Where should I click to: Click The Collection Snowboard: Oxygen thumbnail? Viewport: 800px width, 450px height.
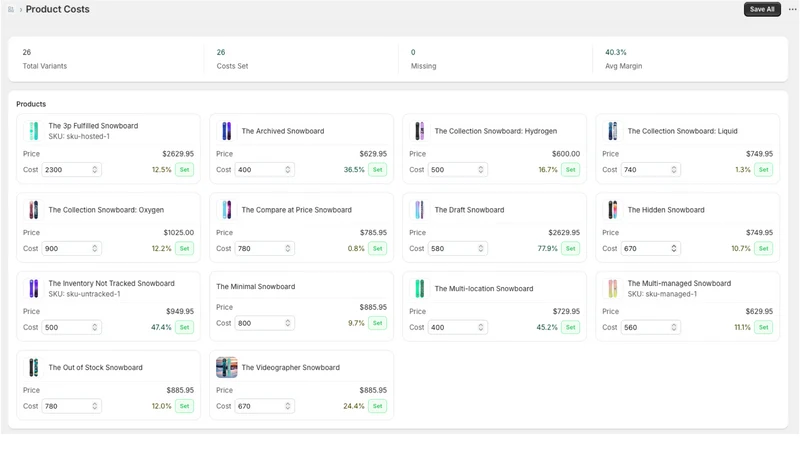pos(34,210)
